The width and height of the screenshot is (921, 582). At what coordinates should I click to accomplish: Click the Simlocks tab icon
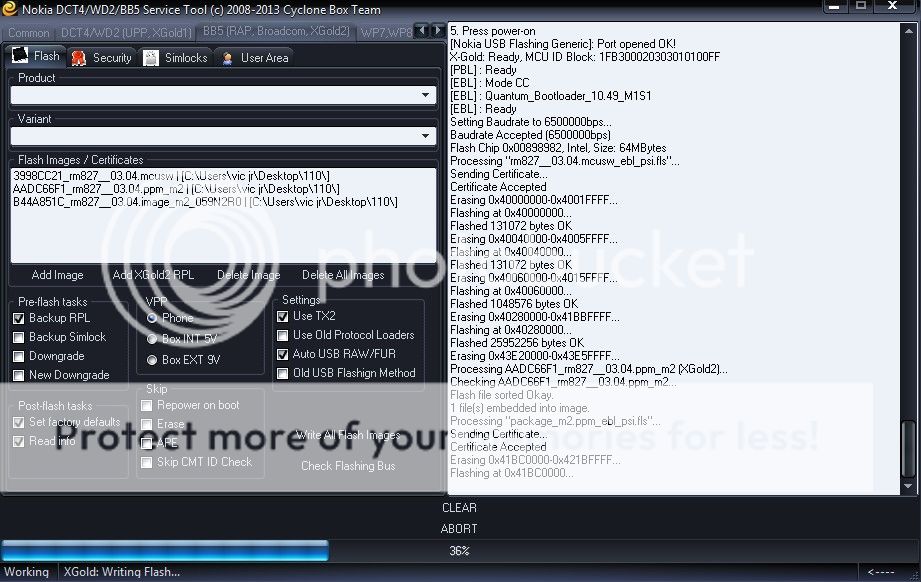click(x=150, y=58)
